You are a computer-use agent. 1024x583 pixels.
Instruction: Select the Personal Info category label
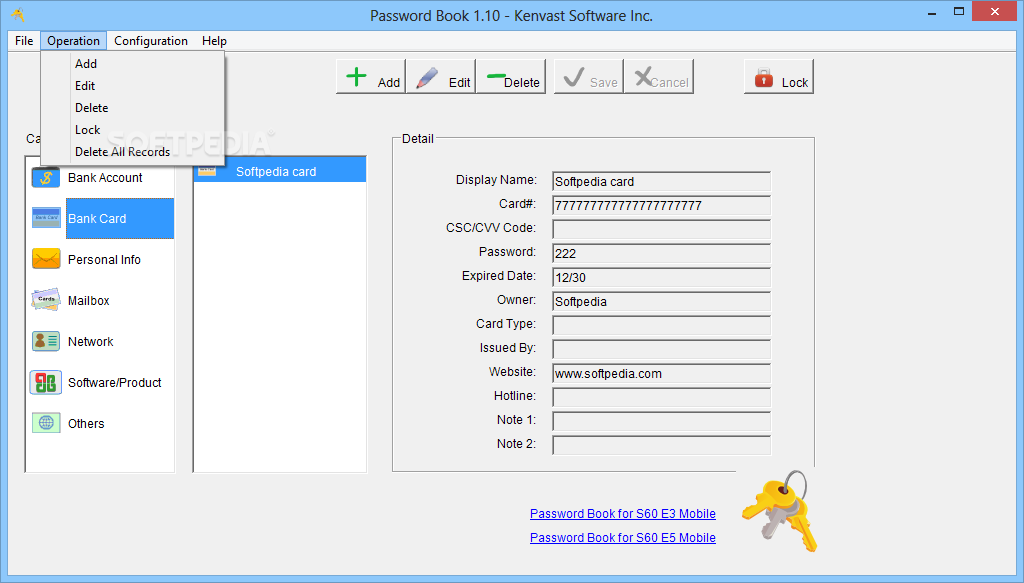coord(104,260)
